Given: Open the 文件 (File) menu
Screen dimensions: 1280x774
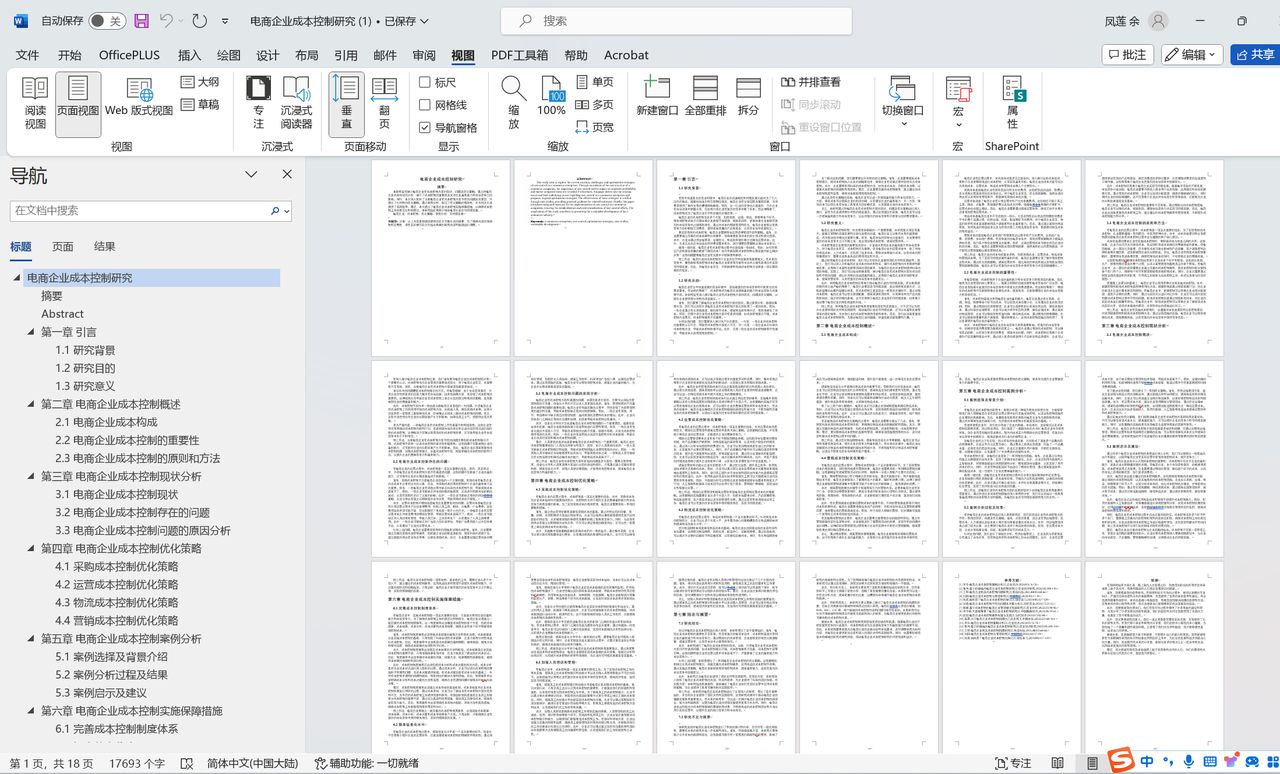Looking at the screenshot, I should pos(27,55).
